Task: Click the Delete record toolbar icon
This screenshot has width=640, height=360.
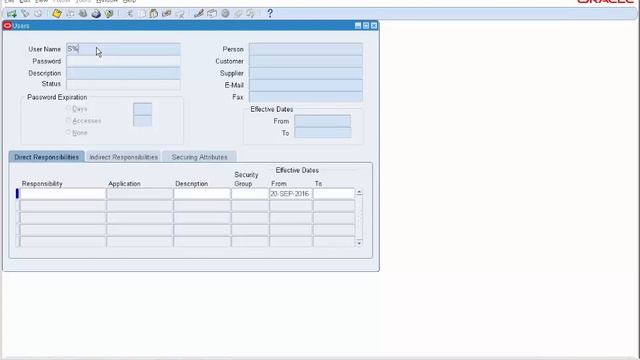Action: point(180,13)
